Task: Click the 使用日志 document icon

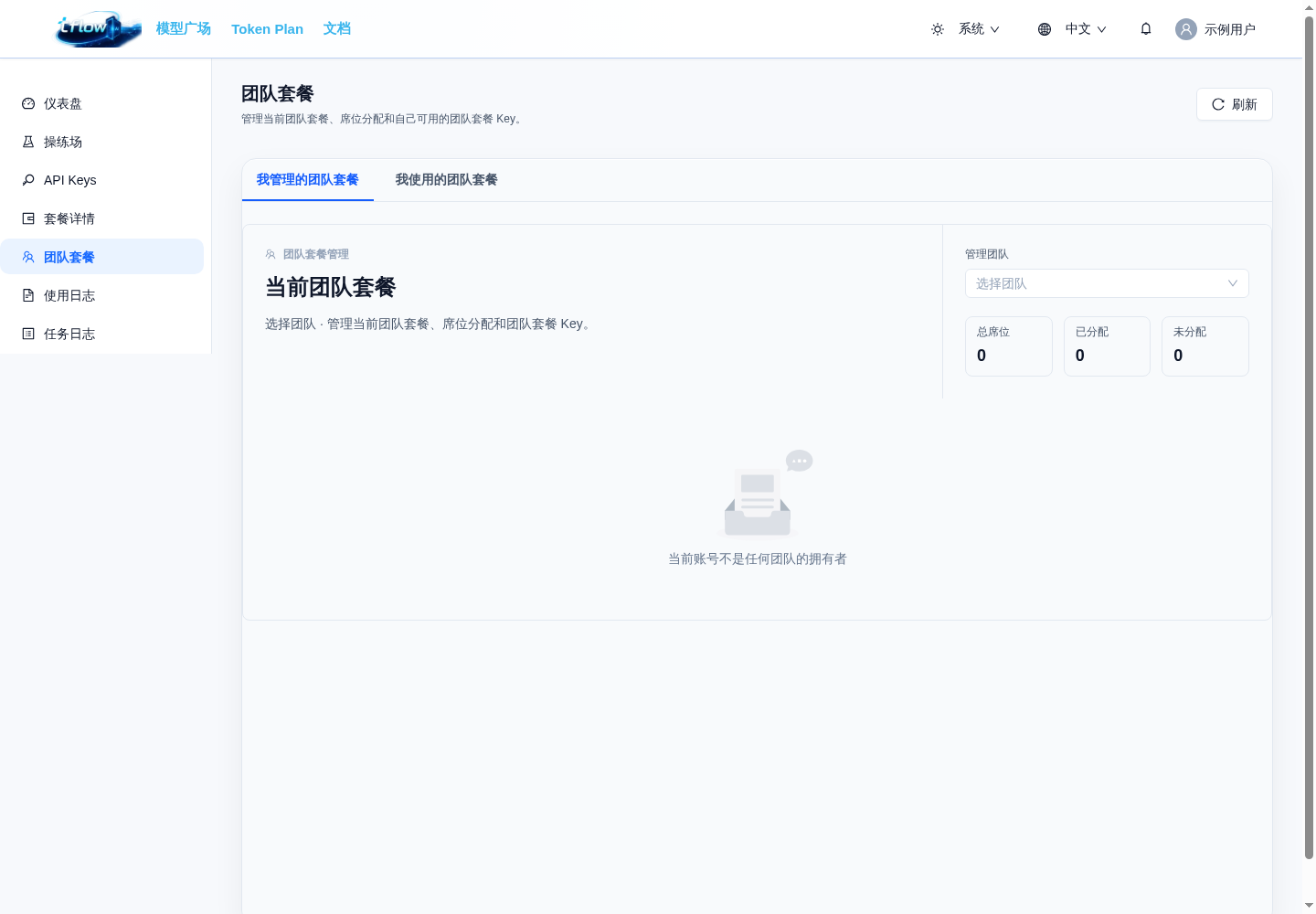Action: point(28,295)
